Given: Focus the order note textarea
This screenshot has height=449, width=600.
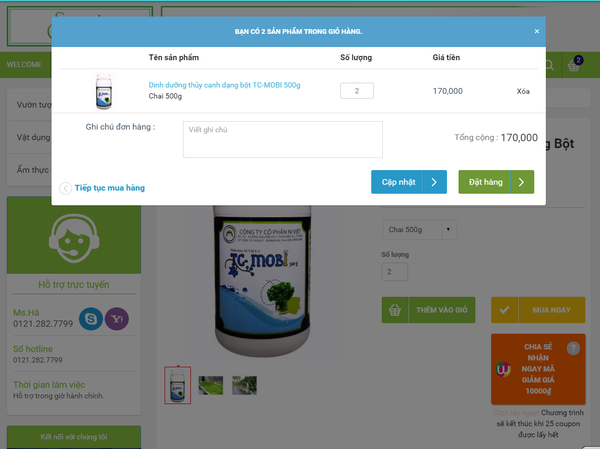Looking at the screenshot, I should (x=283, y=139).
